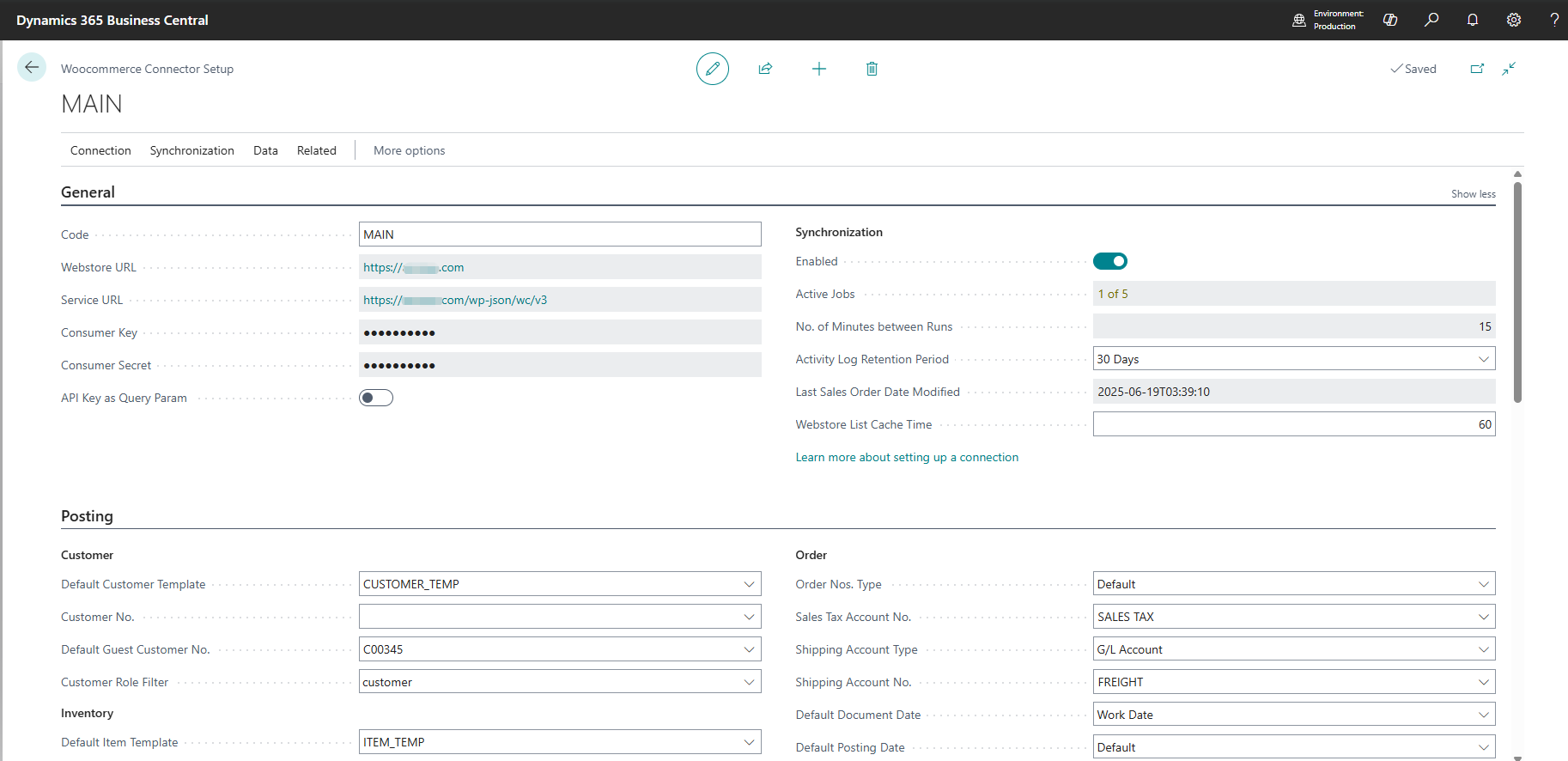
Task: Open settings gear icon
Action: tap(1514, 20)
